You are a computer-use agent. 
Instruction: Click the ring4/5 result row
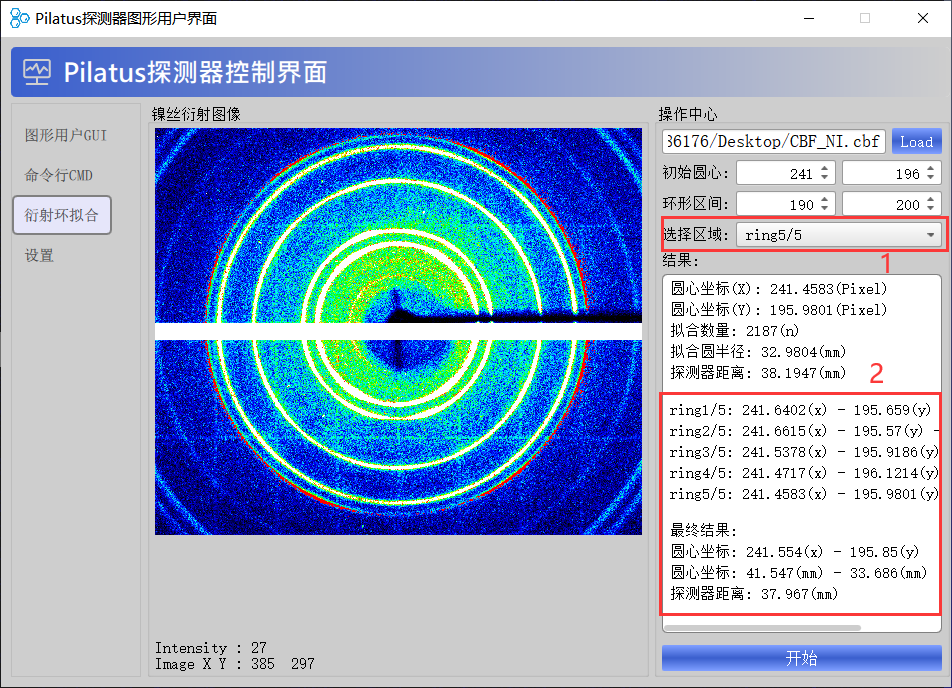[804, 473]
